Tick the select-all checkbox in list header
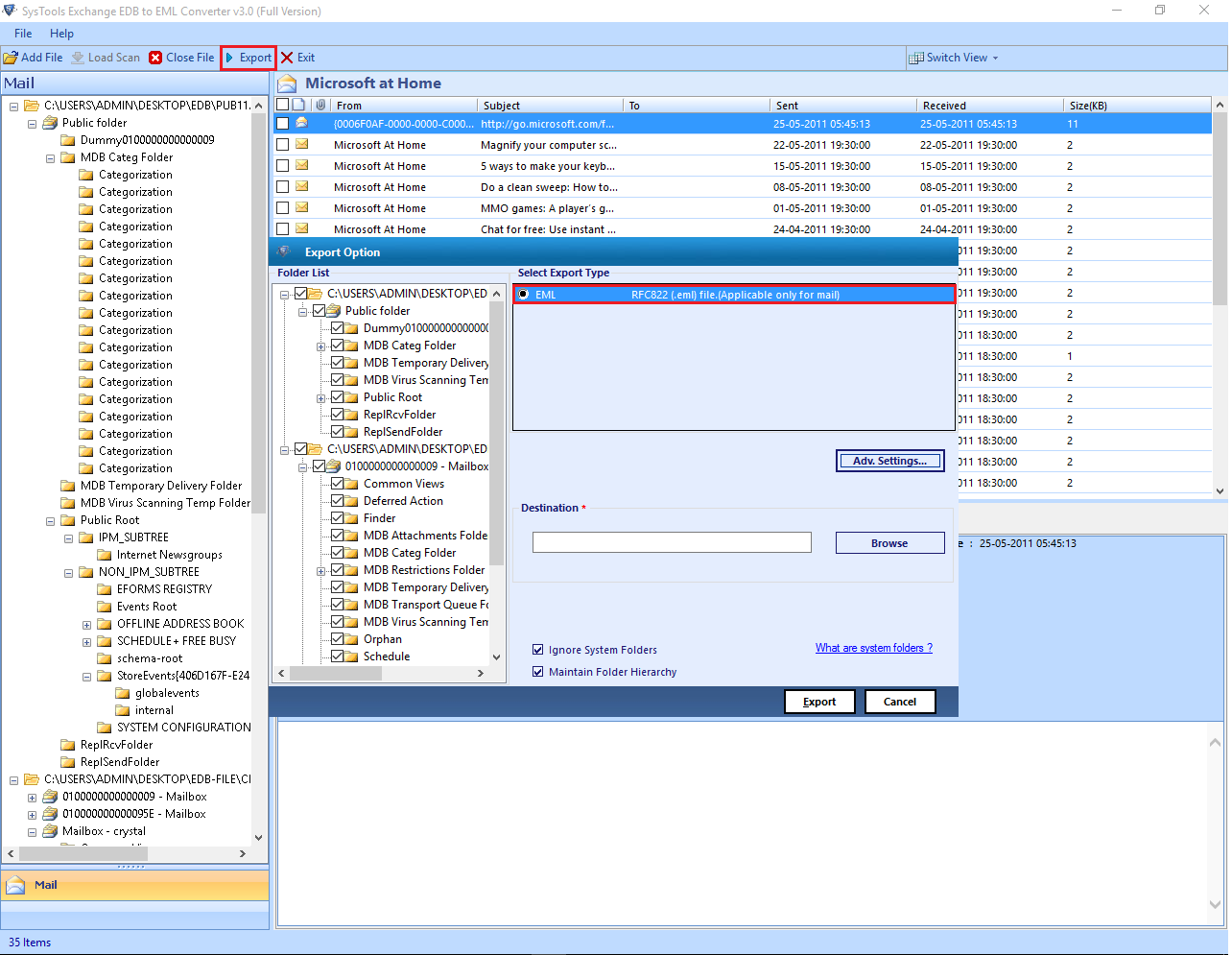The width and height of the screenshot is (1232, 955). click(282, 105)
